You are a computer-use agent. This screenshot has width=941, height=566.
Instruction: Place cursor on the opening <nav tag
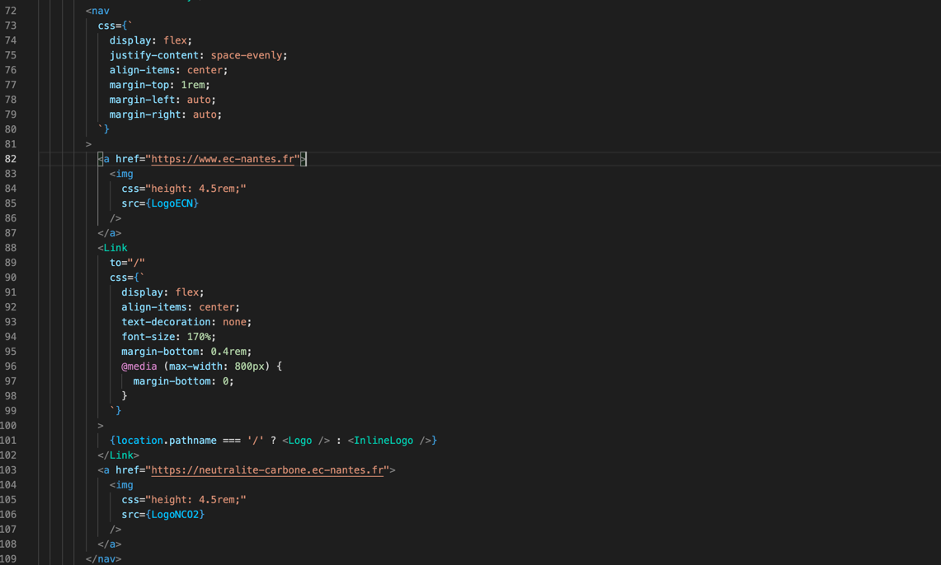97,11
